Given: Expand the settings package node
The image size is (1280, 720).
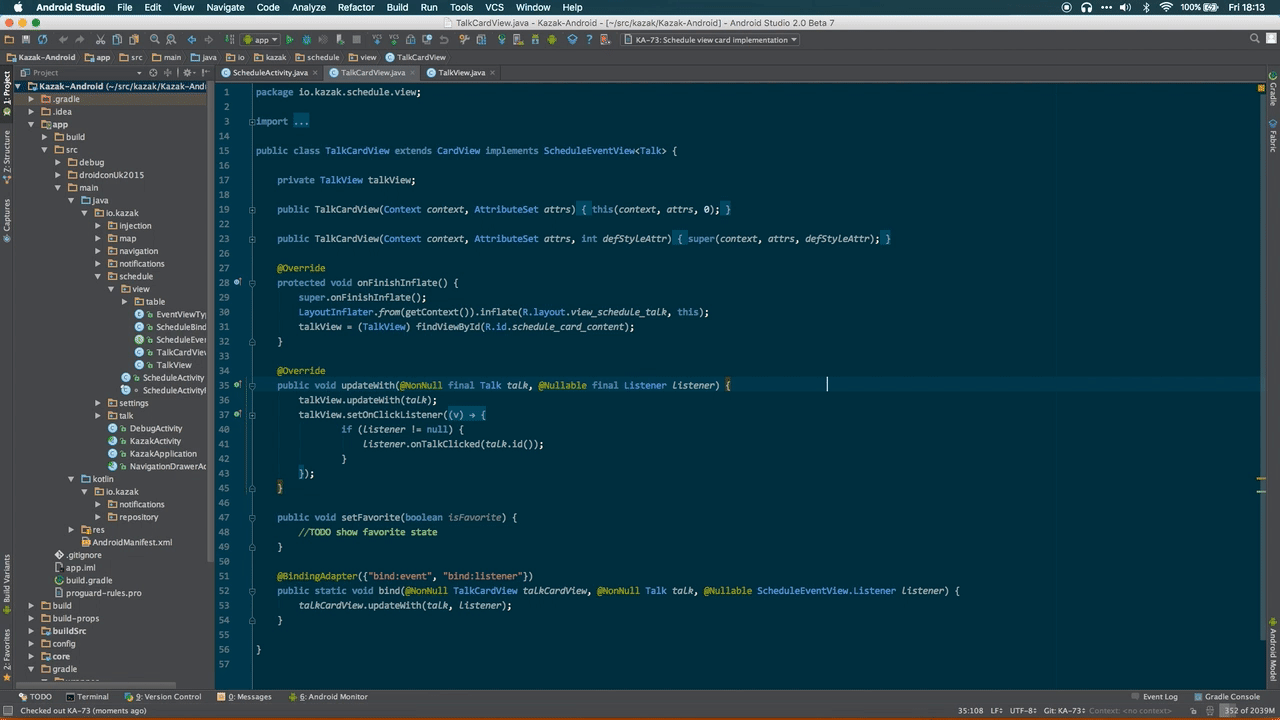Looking at the screenshot, I should [x=98, y=403].
